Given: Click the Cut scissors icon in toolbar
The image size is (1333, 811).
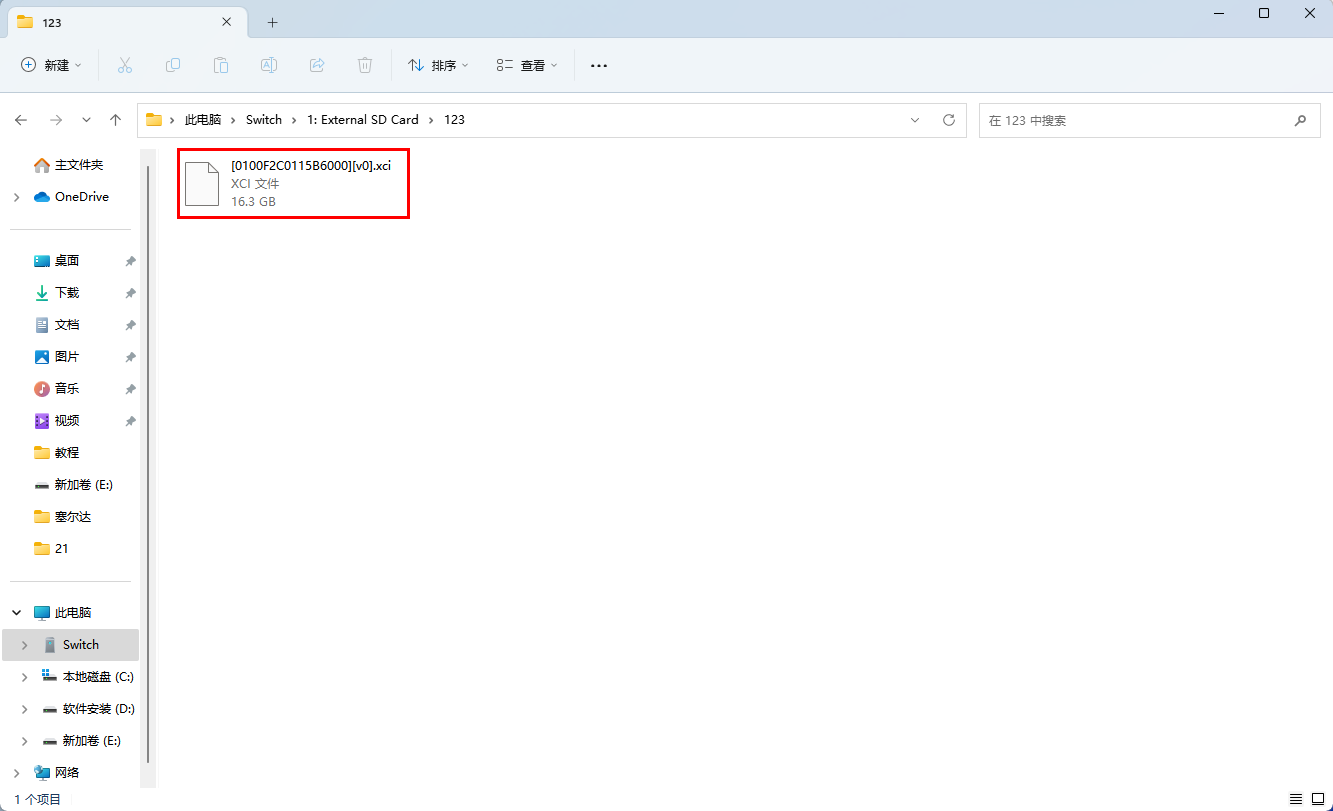Looking at the screenshot, I should tap(125, 65).
